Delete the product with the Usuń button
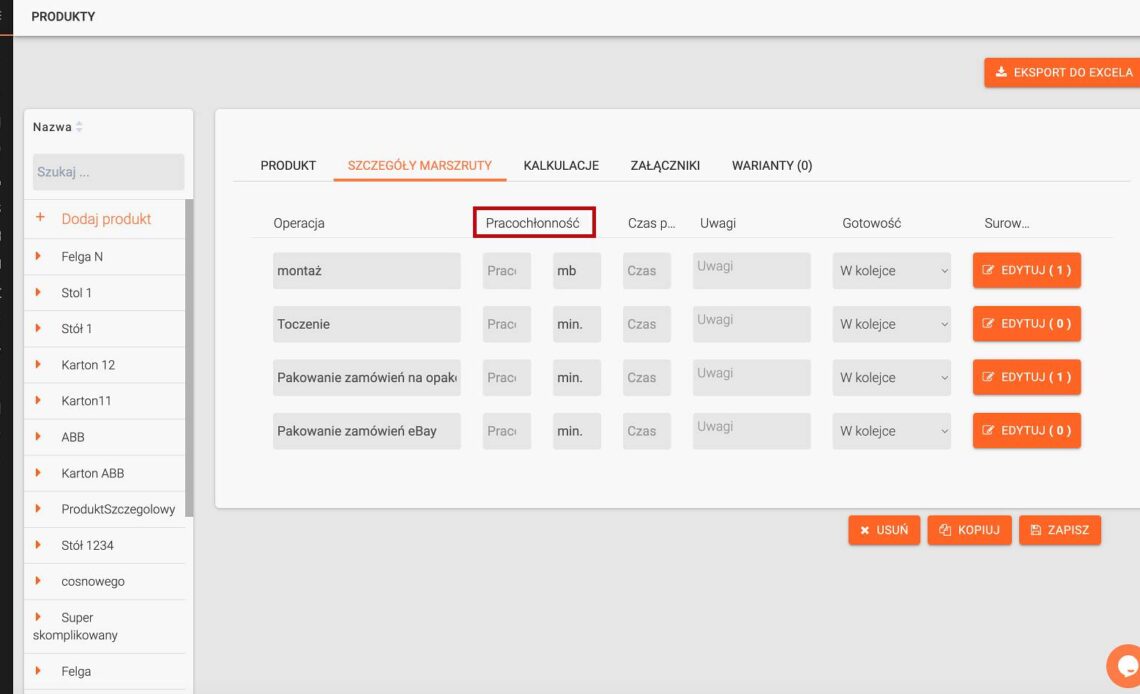This screenshot has height=694, width=1140. click(x=884, y=530)
